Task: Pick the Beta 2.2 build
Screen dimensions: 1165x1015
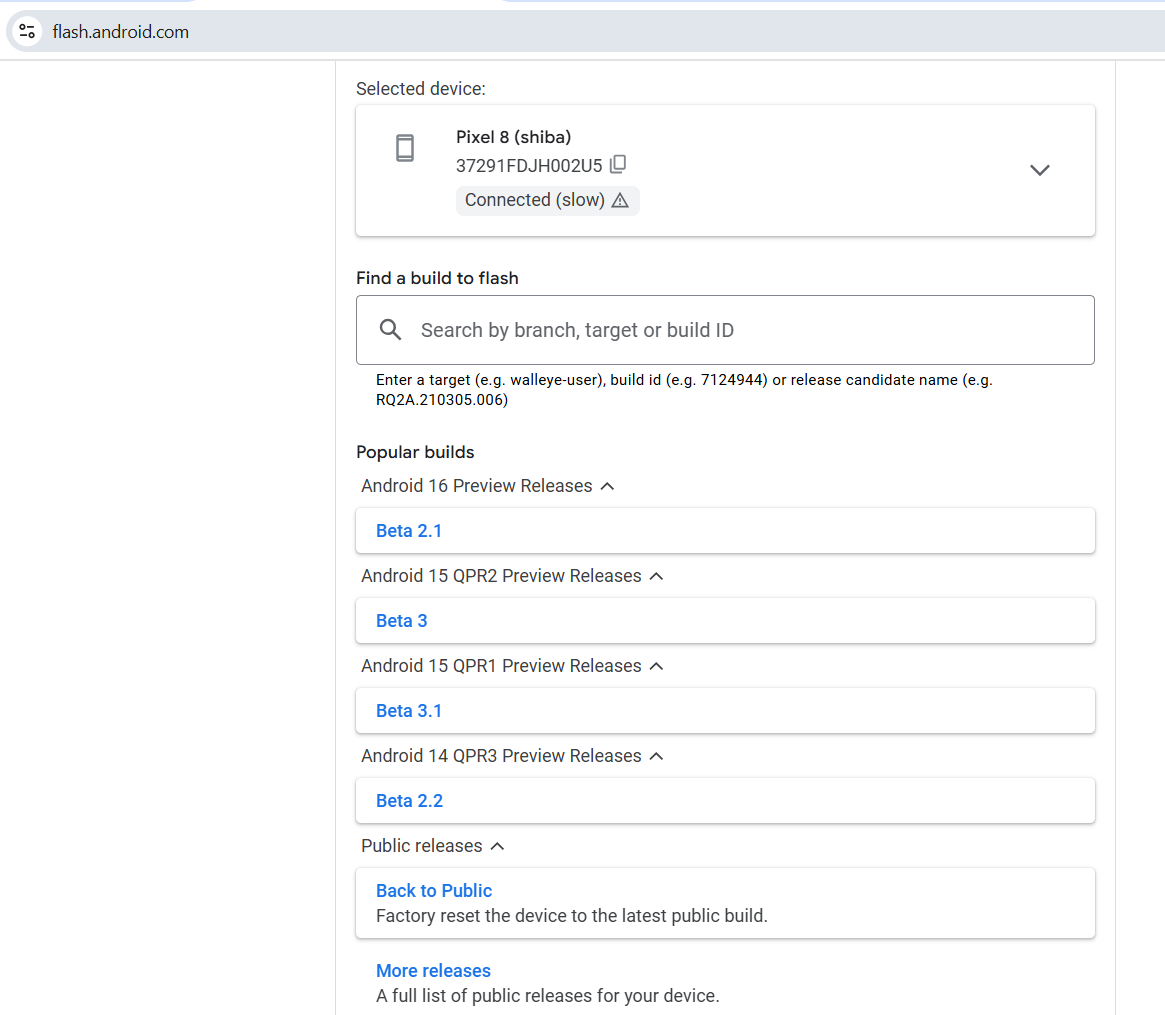Action: click(x=409, y=801)
